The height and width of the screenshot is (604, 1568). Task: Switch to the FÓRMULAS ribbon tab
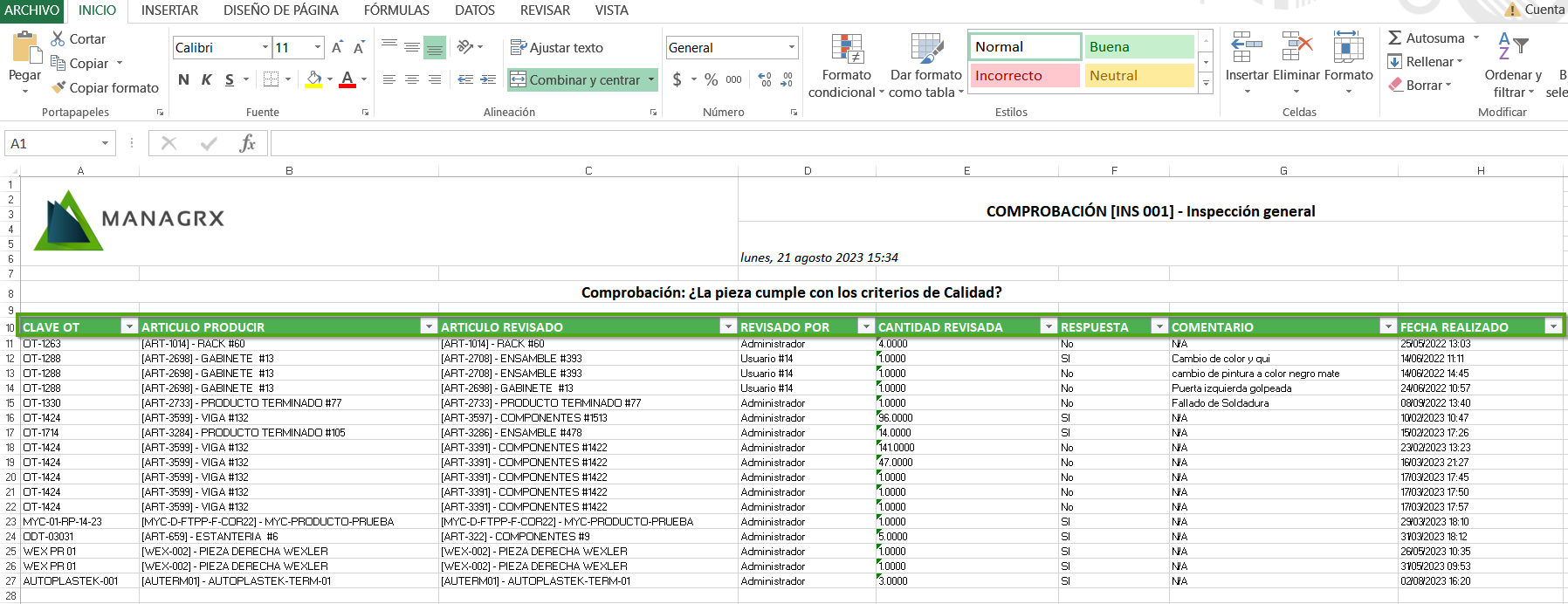point(396,10)
